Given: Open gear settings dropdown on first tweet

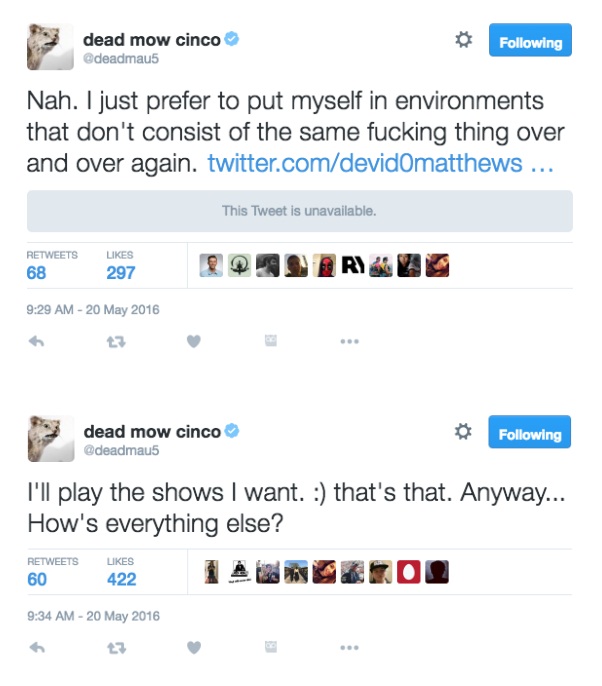Looking at the screenshot, I should [463, 40].
